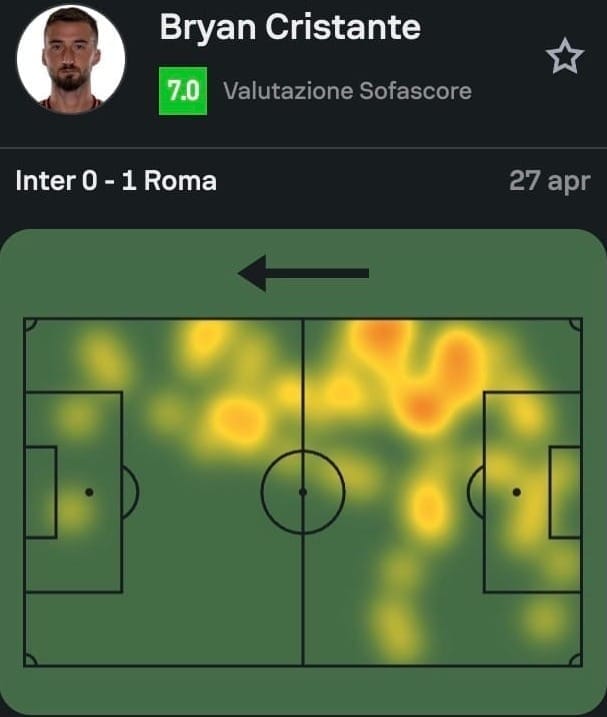The image size is (607, 717).
Task: Open the Bryan Cristante player name
Action: click(290, 27)
